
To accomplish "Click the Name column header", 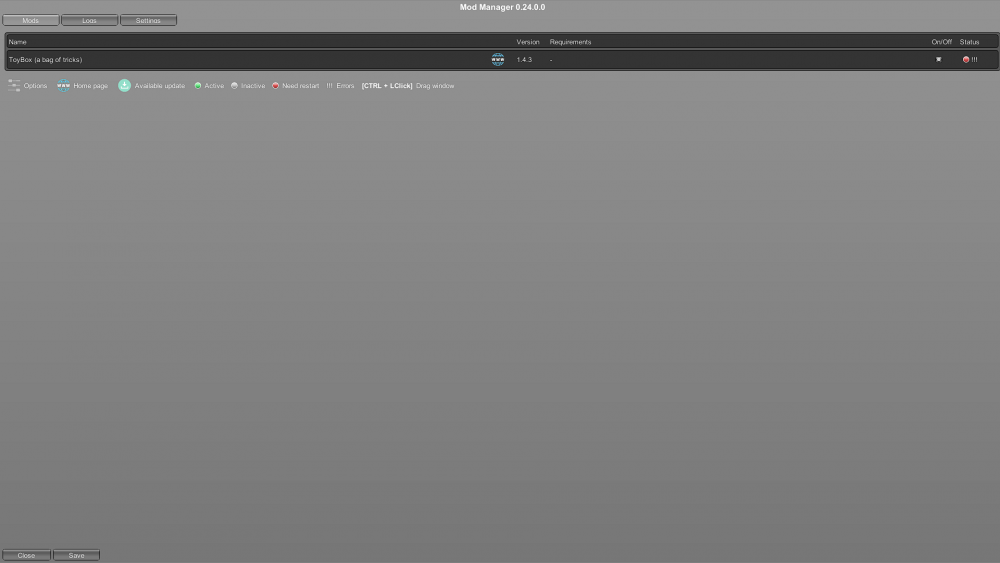I will coord(18,42).
